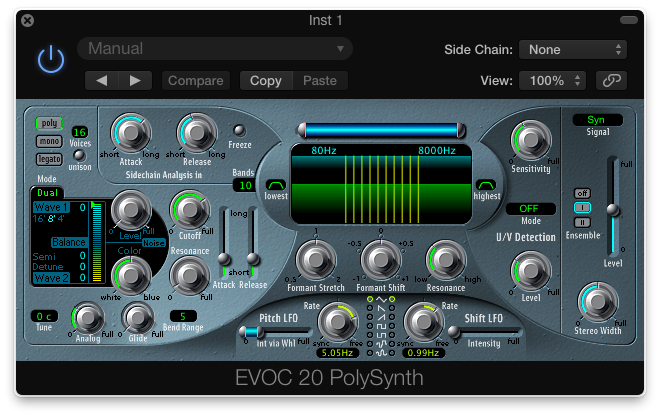Open the Dual oscillator mode selector
660x417 pixels.
click(x=48, y=193)
